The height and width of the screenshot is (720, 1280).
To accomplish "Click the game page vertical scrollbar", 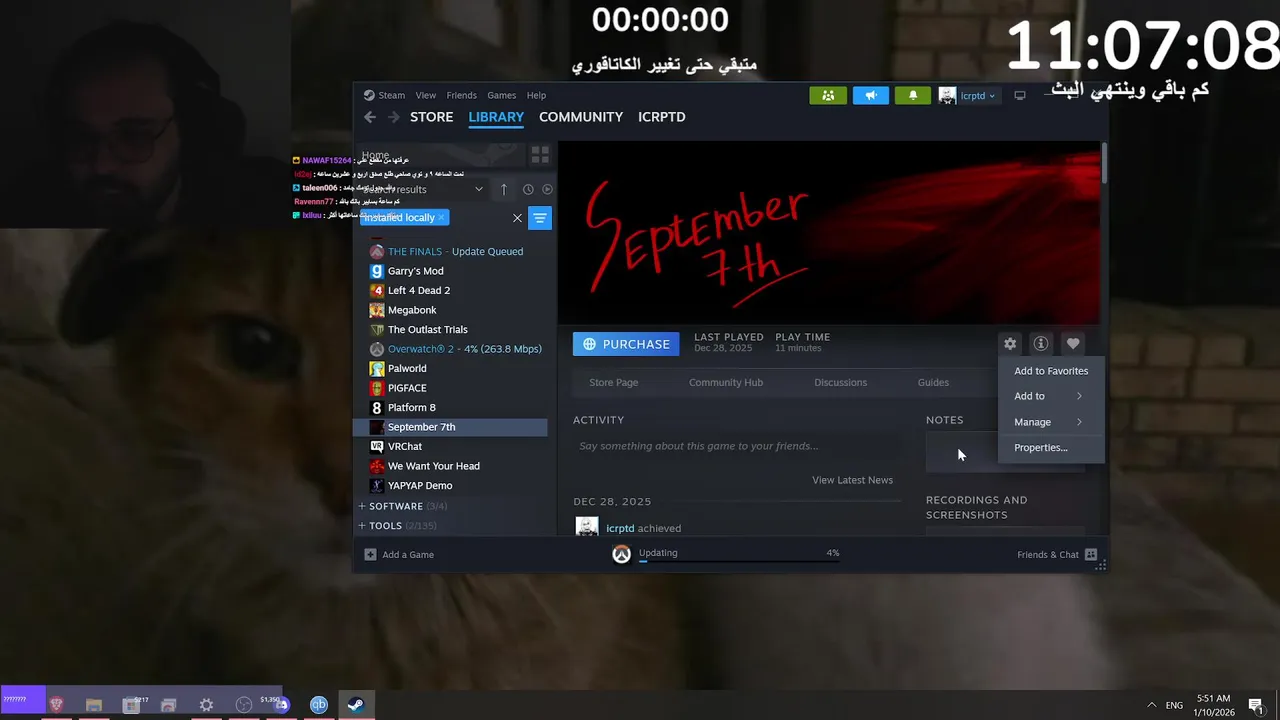I will (1104, 164).
